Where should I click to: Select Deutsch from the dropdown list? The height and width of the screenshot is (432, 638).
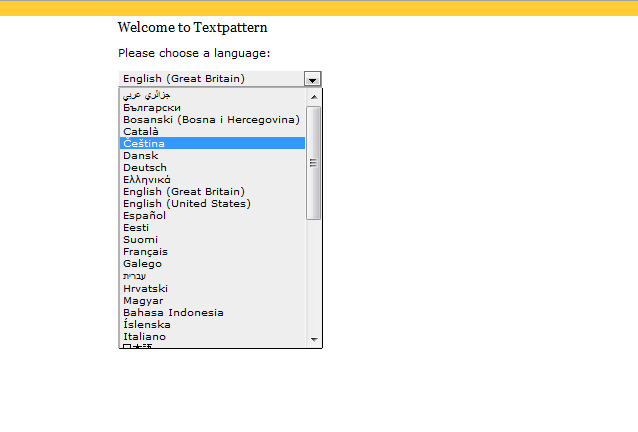[x=213, y=168]
